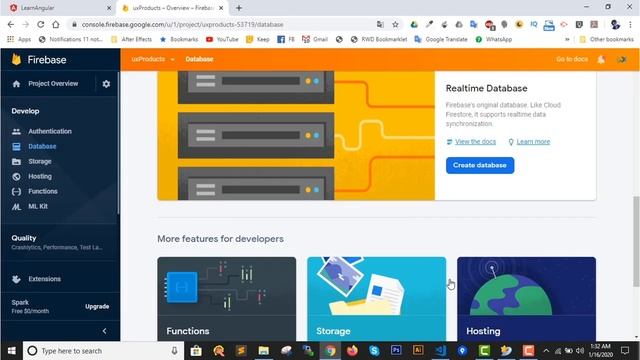Open the WhatsApp bookmark

pos(493,39)
